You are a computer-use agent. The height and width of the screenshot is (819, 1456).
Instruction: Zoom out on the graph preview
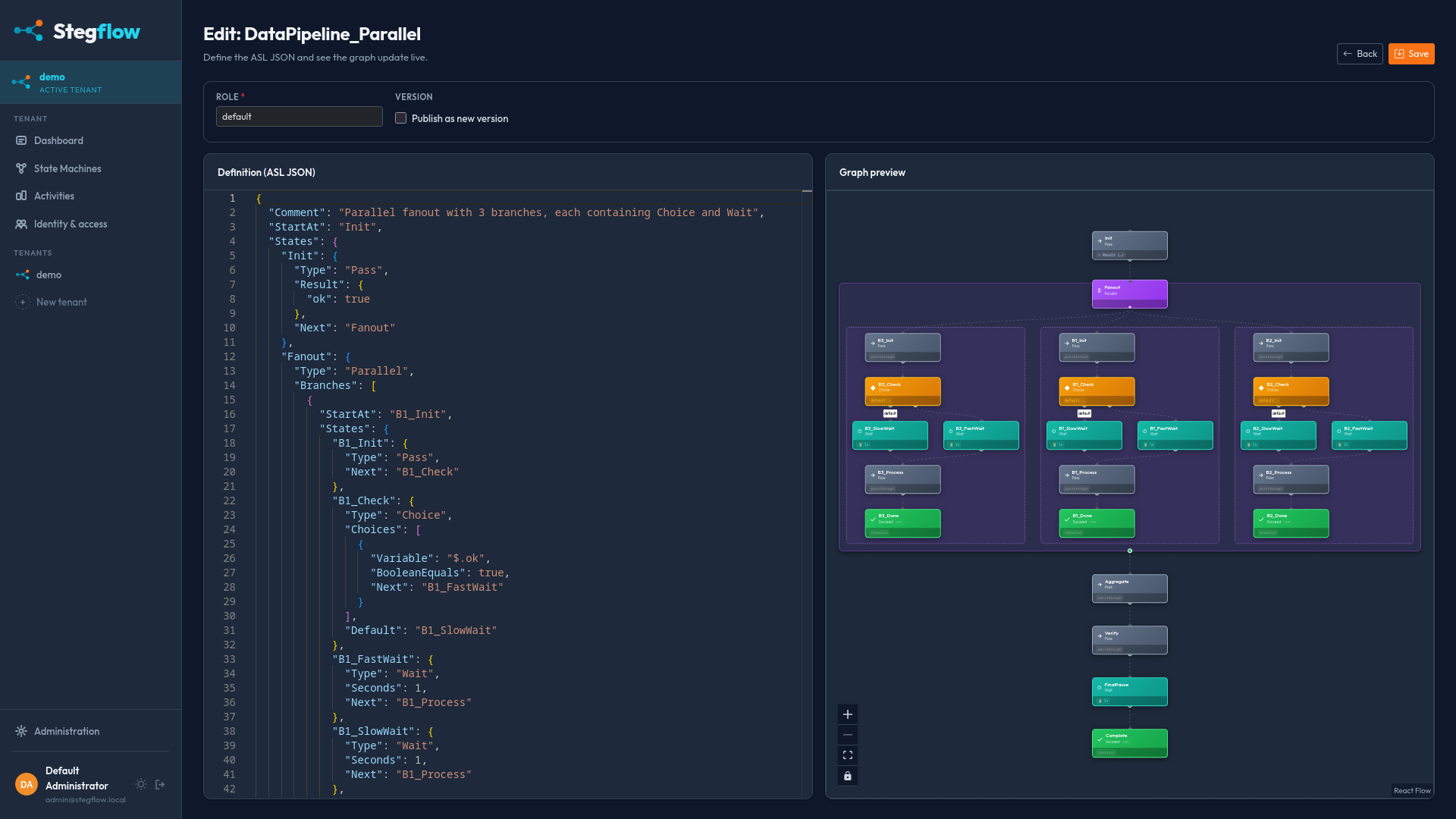tap(848, 735)
